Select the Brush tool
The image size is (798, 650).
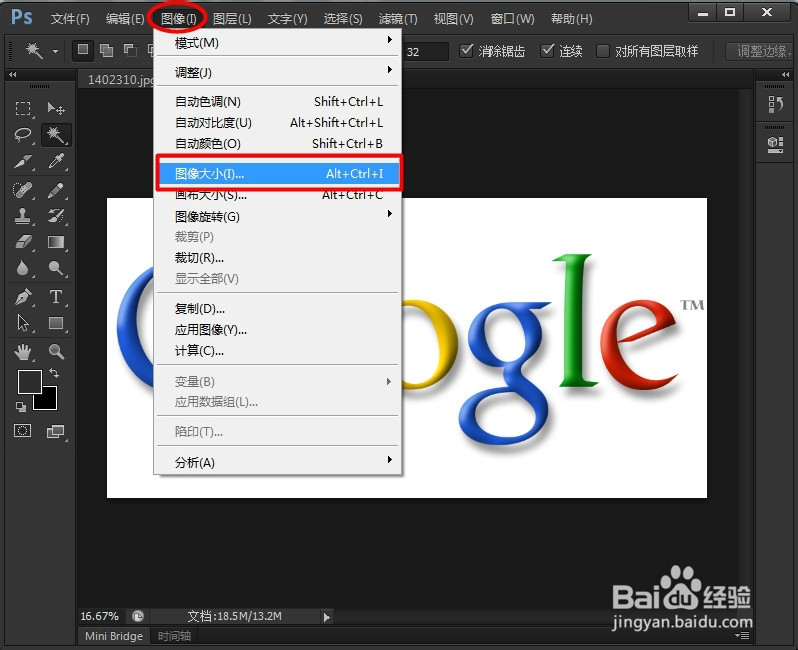coord(55,190)
